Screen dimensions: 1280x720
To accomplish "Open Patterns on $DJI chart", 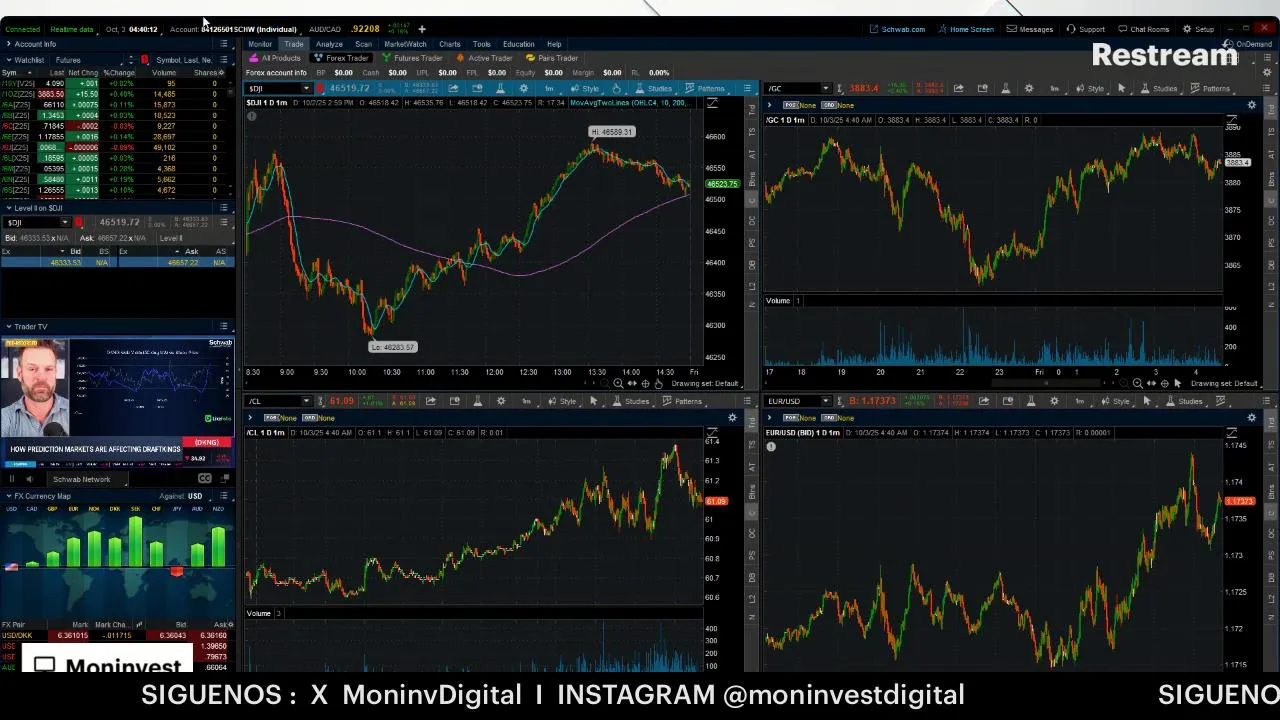I will tap(705, 88).
